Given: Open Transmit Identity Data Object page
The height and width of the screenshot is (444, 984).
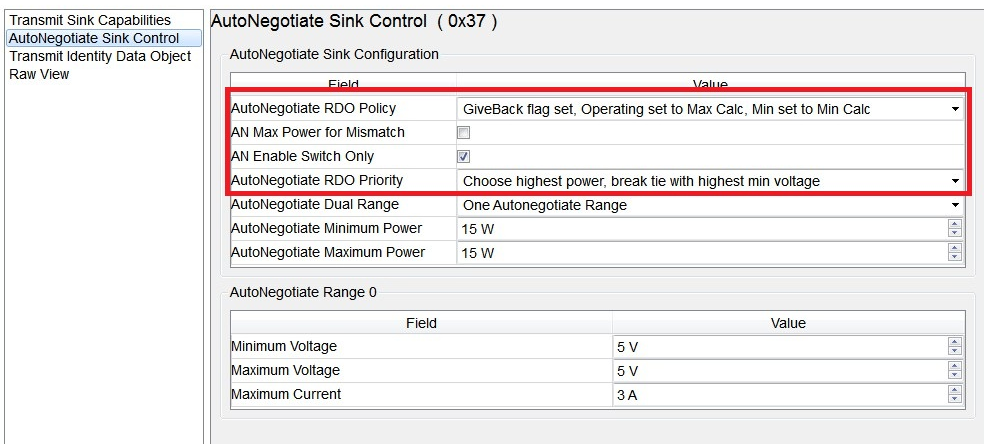Looking at the screenshot, I should click(x=100, y=56).
